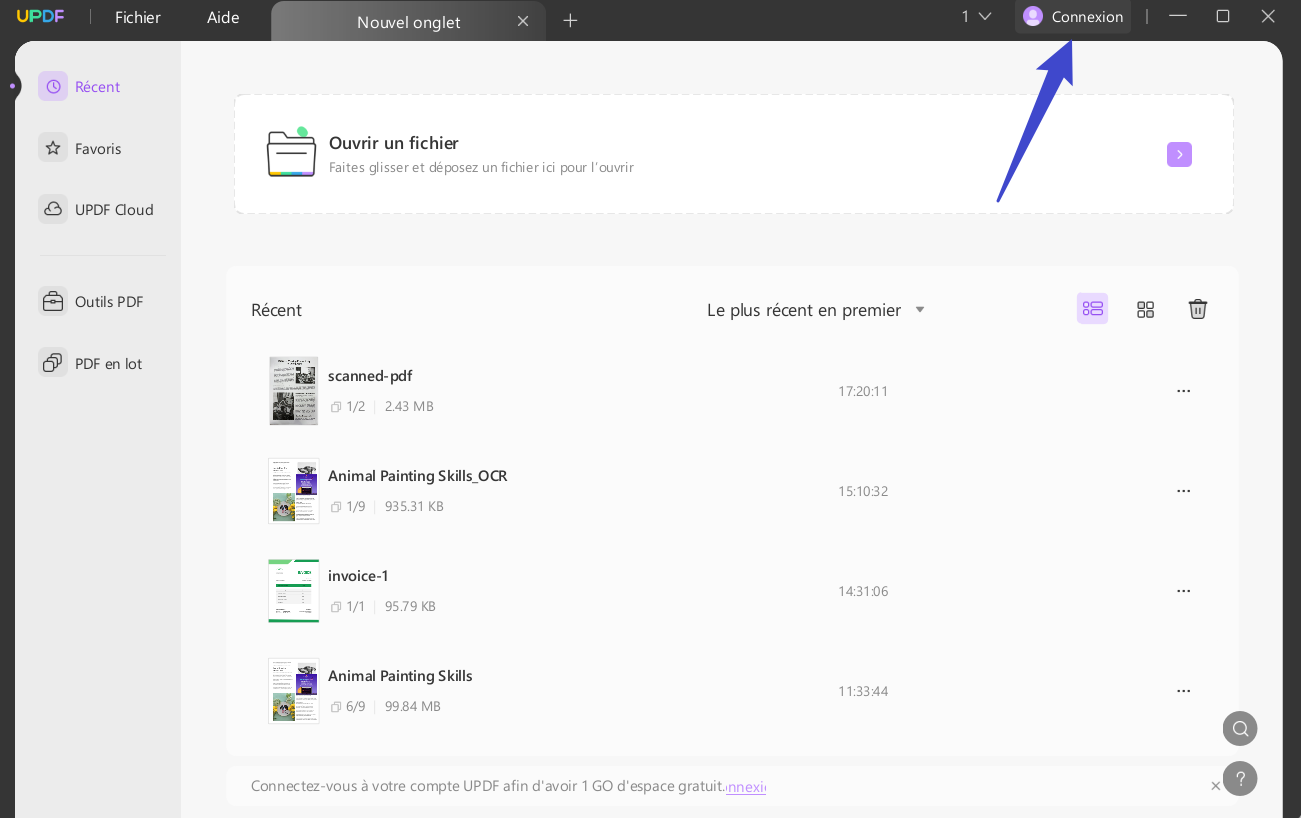Click the Récent list heading
1301x818 pixels.
(x=276, y=310)
